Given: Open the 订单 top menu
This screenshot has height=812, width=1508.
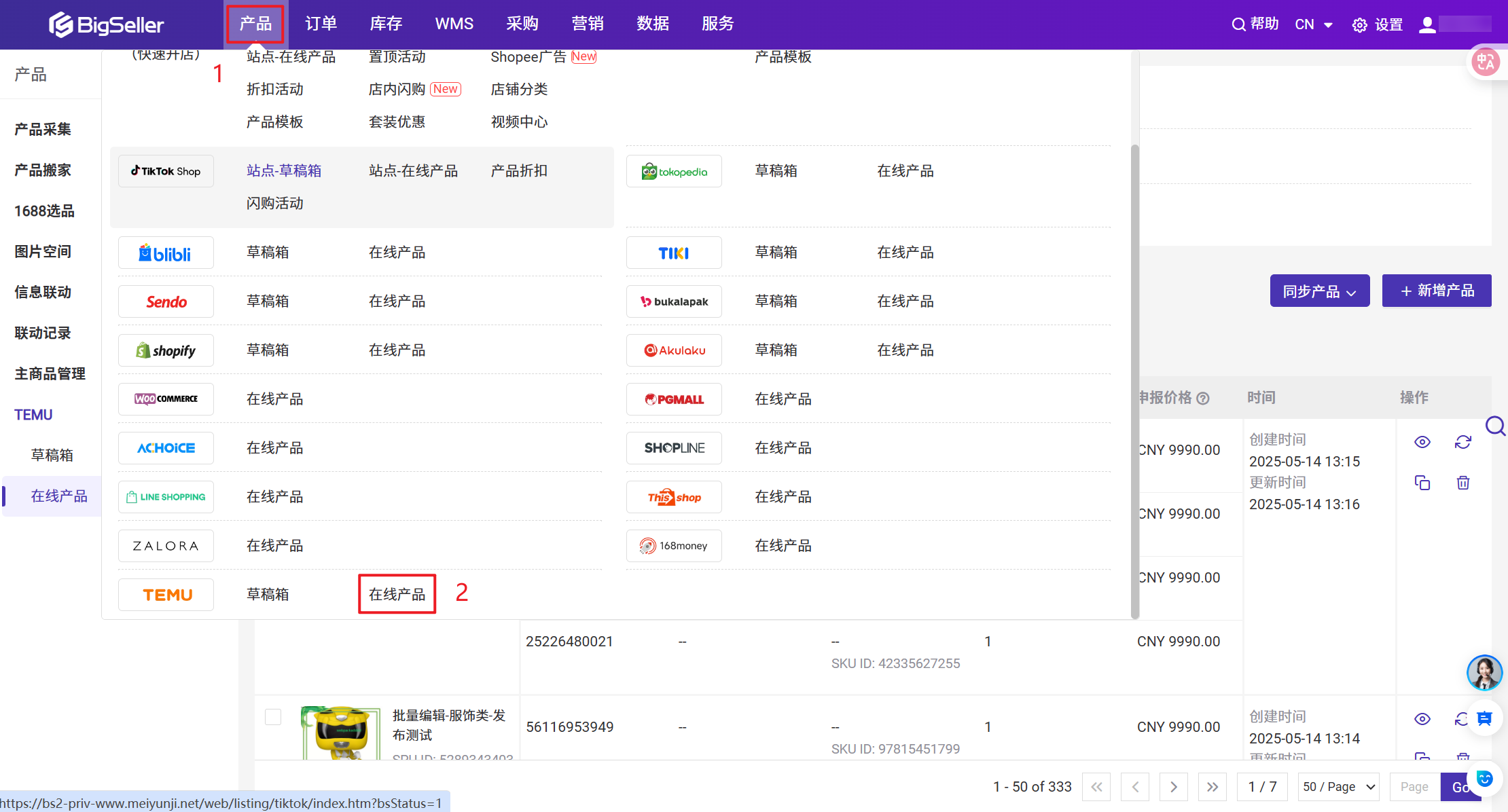Looking at the screenshot, I should 321,24.
